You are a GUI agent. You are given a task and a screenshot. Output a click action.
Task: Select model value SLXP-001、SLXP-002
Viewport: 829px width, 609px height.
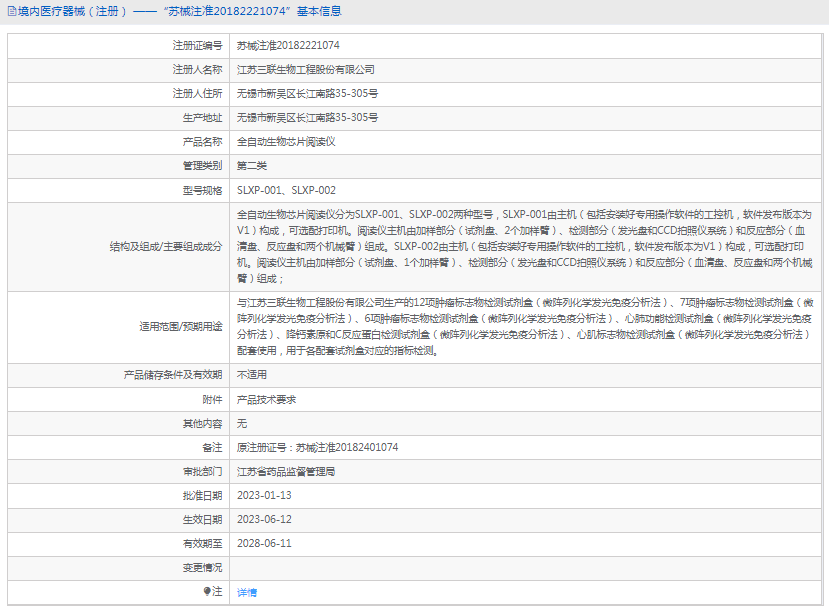click(x=286, y=190)
